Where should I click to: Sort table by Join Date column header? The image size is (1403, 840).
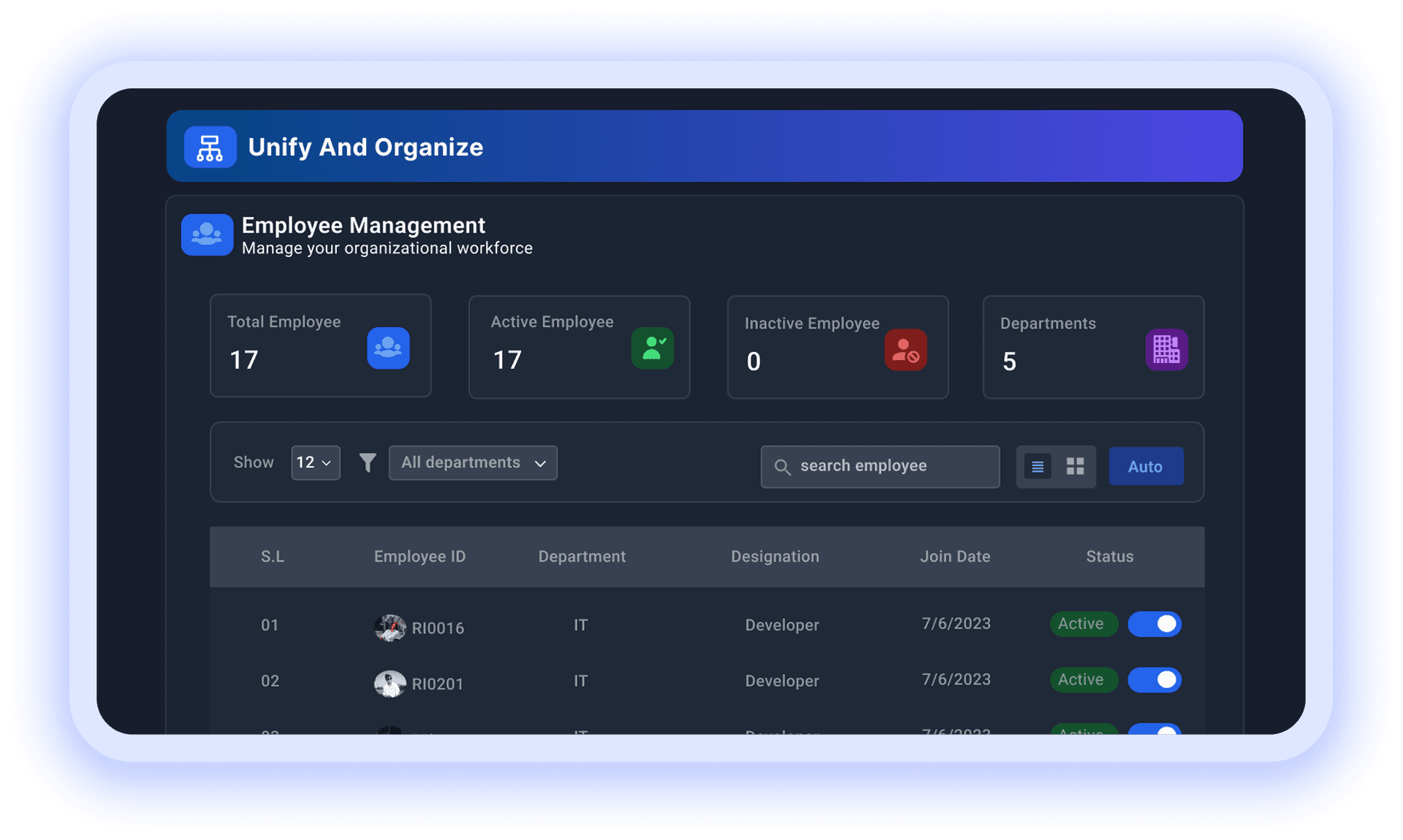[x=954, y=557]
